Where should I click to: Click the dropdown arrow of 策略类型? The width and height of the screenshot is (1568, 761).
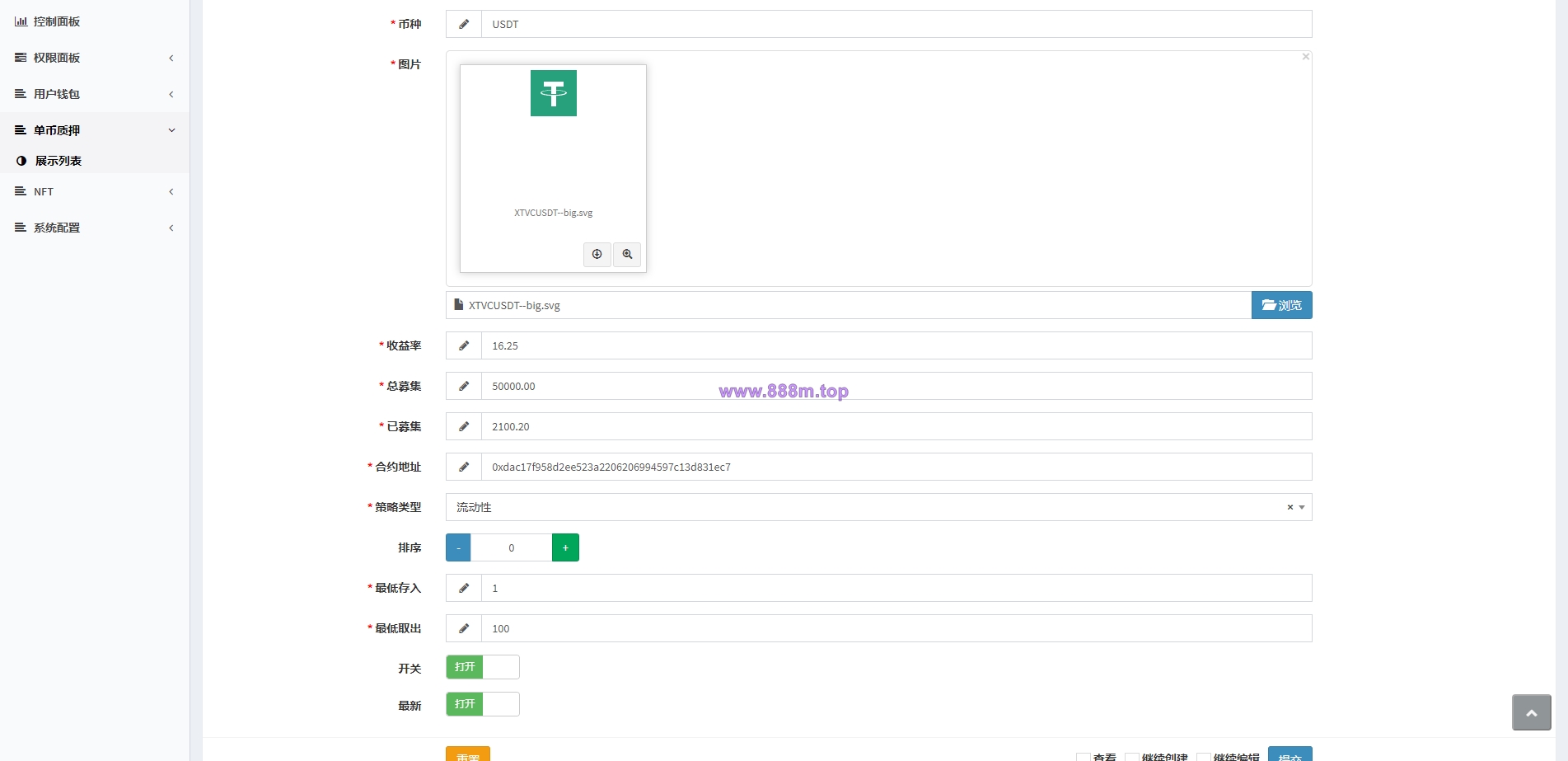(x=1302, y=507)
